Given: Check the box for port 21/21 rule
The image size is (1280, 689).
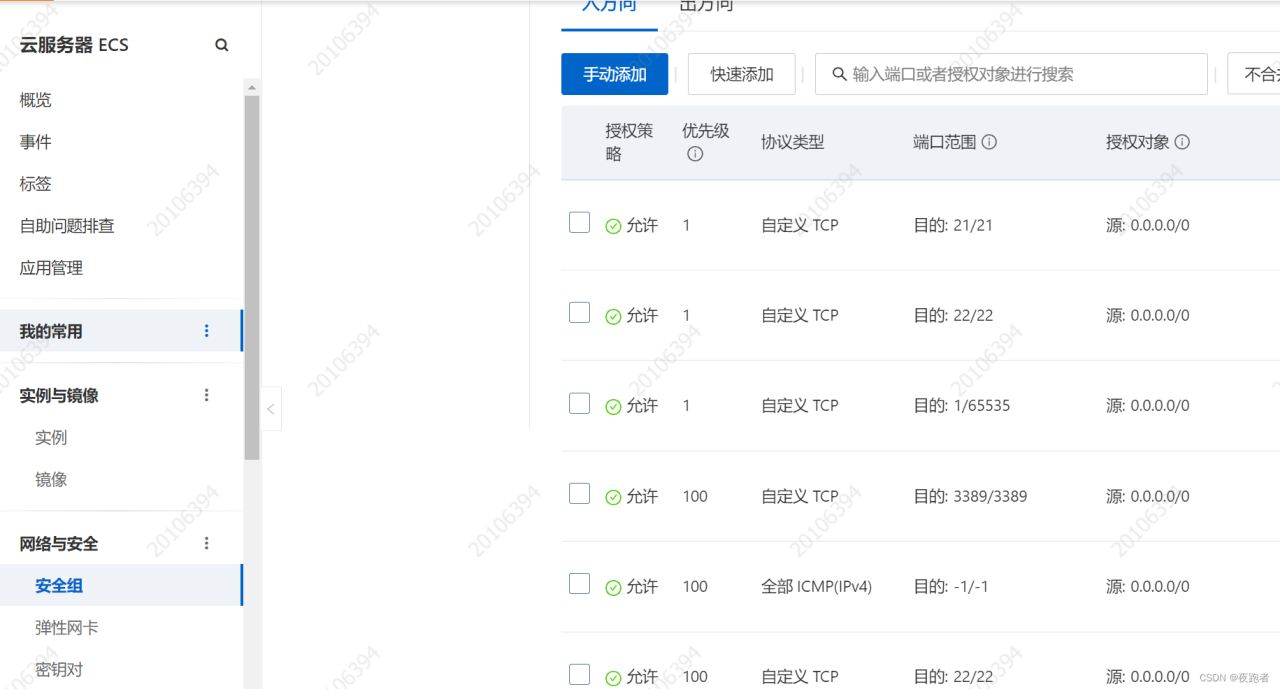Looking at the screenshot, I should click(x=579, y=223).
